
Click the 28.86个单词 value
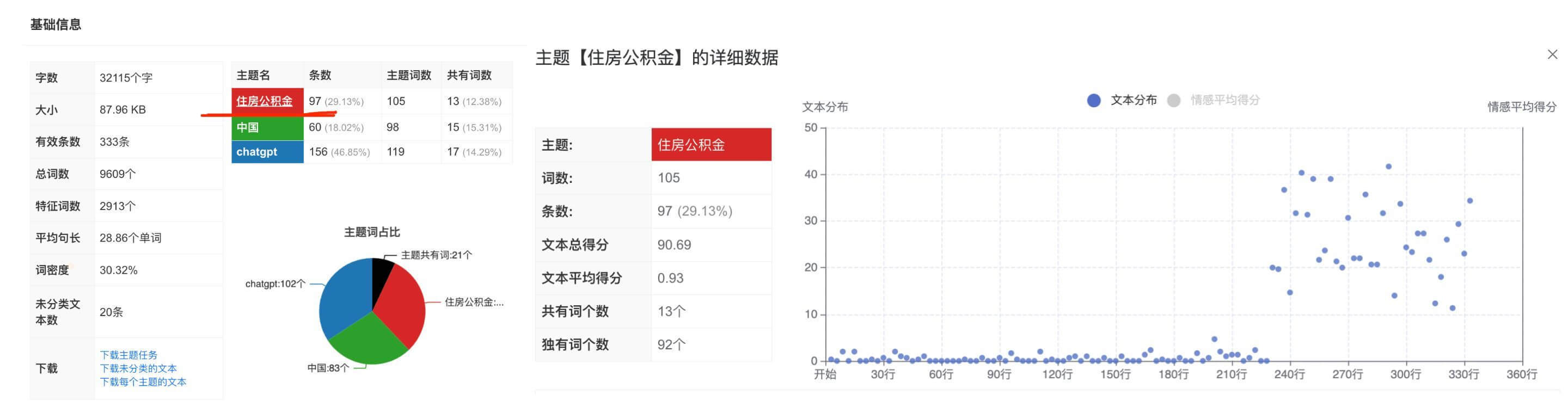(130, 238)
